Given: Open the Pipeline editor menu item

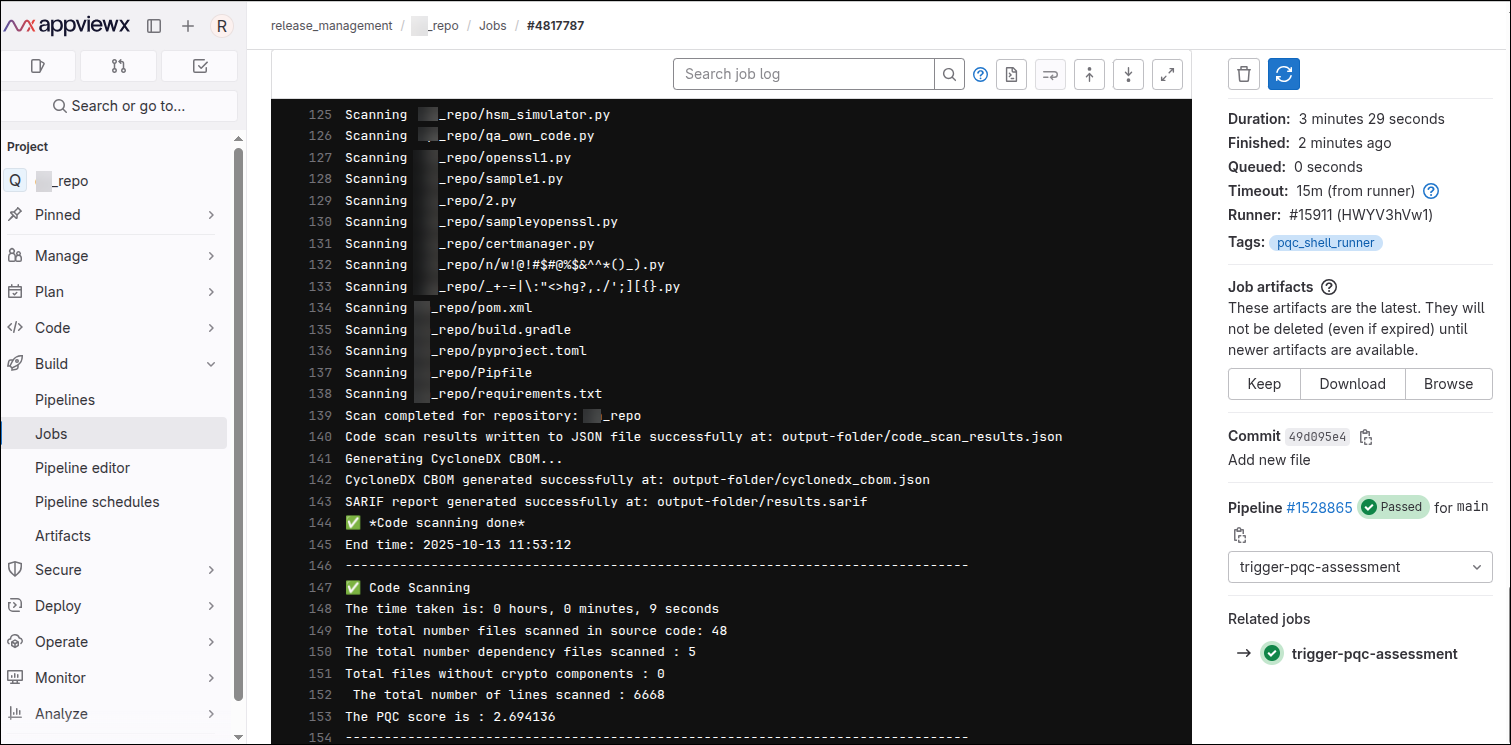Looking at the screenshot, I should click(82, 468).
